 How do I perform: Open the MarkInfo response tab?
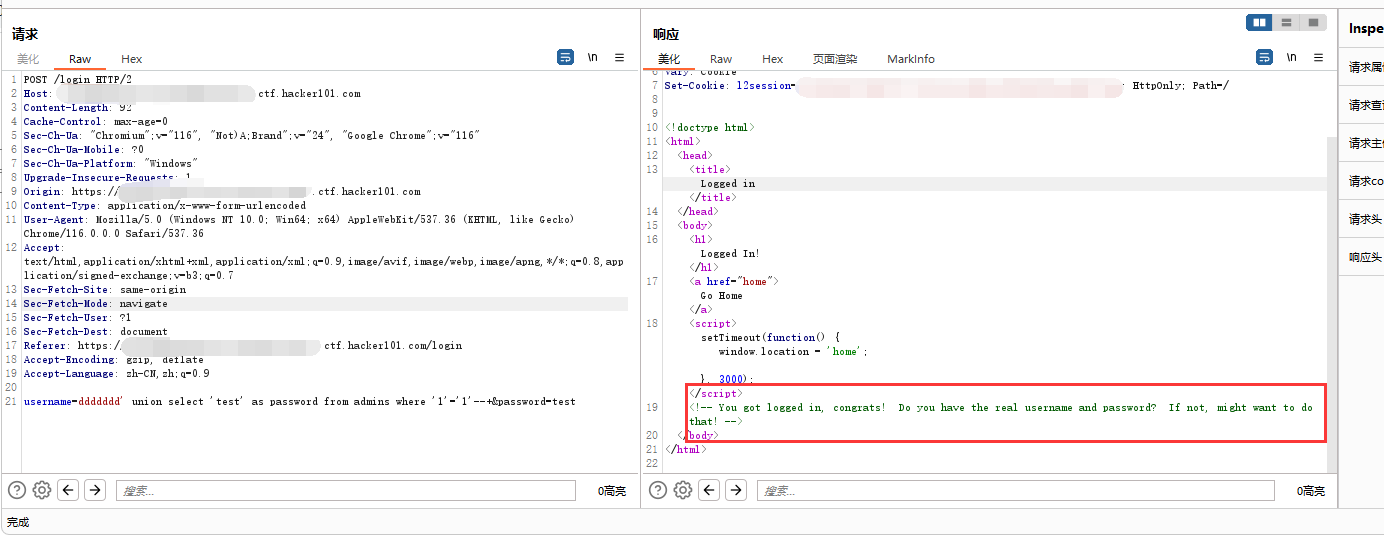tap(911, 59)
